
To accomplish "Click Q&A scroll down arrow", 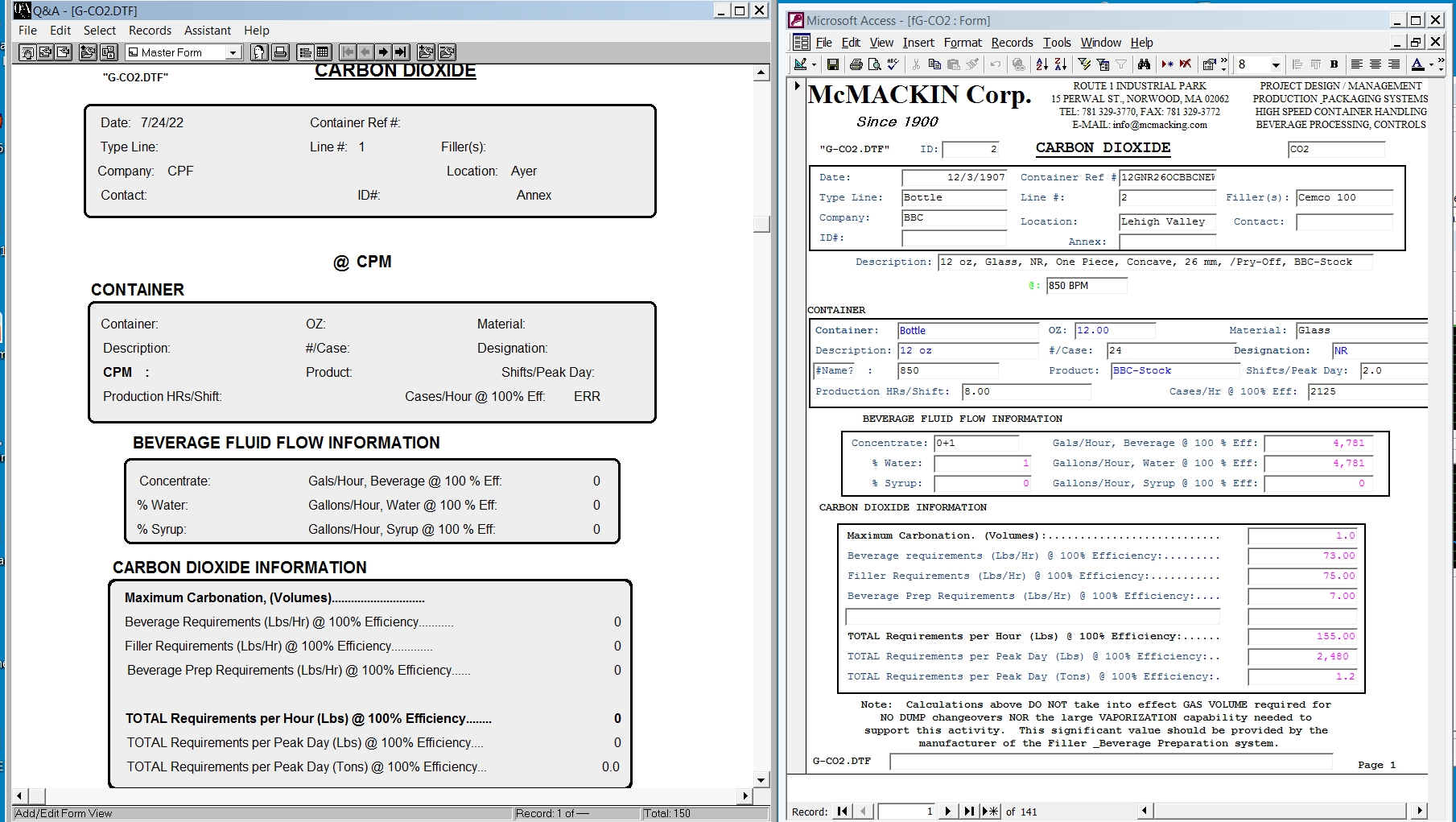I will [x=761, y=779].
